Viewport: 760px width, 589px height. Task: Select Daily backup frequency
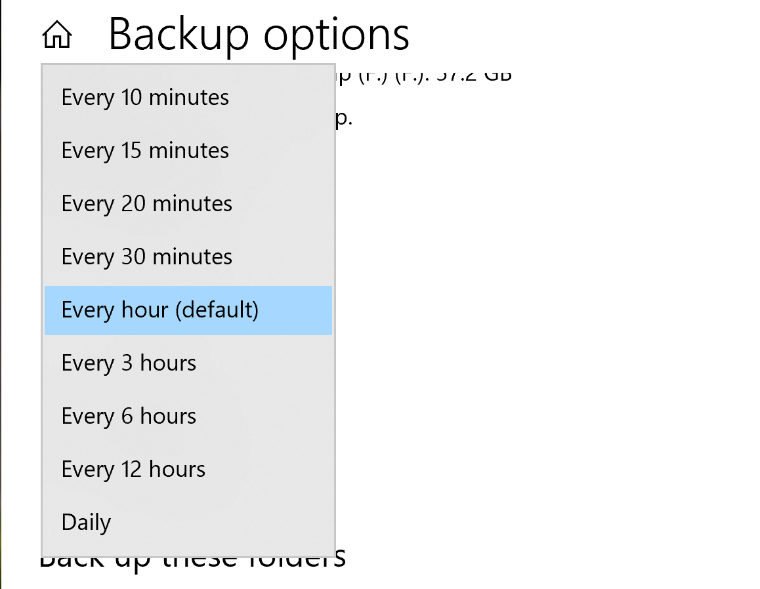[86, 522]
